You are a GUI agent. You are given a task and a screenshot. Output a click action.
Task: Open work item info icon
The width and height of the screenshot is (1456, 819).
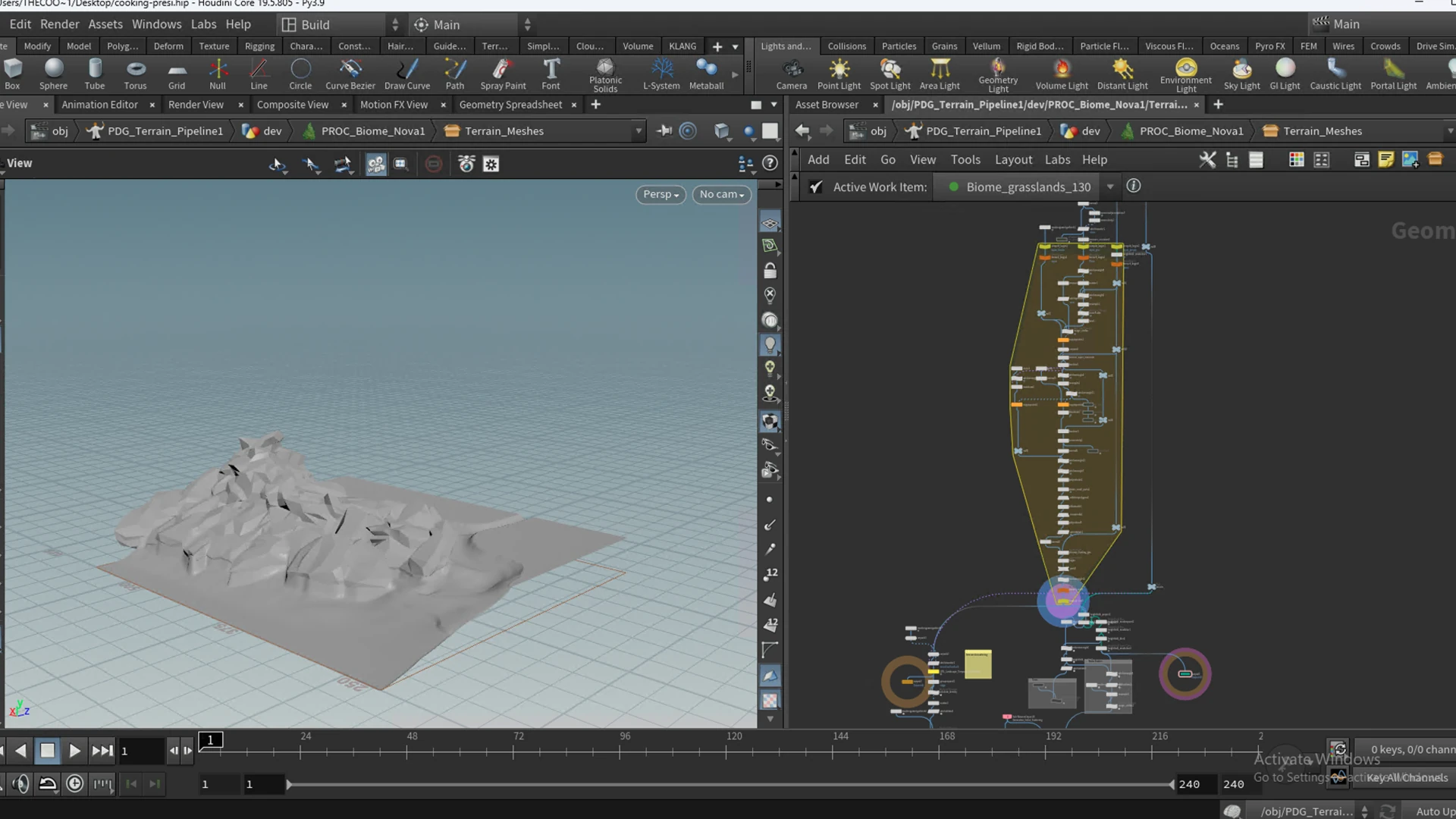coord(1134,186)
